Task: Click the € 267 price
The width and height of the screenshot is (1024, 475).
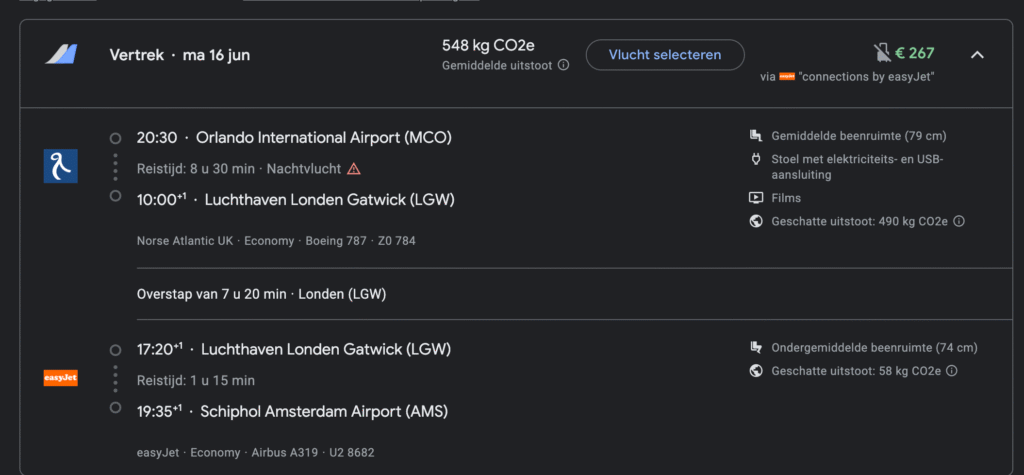Action: (x=914, y=54)
